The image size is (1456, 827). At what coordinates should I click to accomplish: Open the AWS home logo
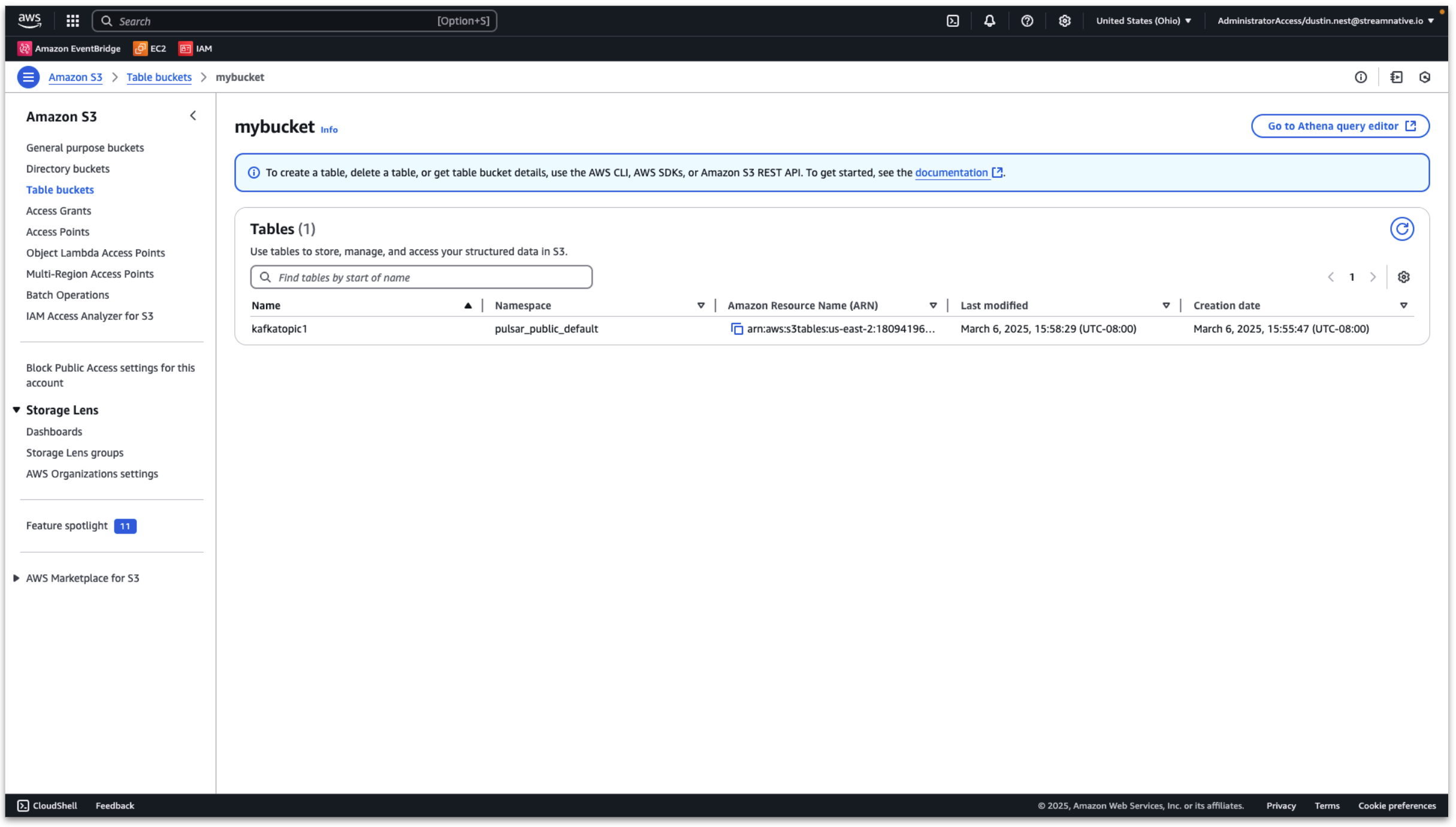click(x=29, y=20)
